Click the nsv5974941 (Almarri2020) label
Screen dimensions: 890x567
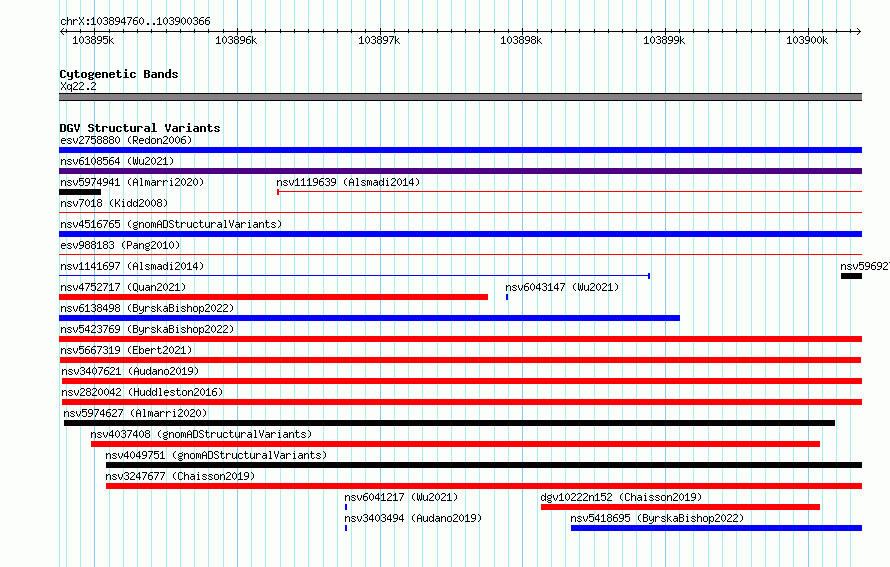pyautogui.click(x=132, y=182)
